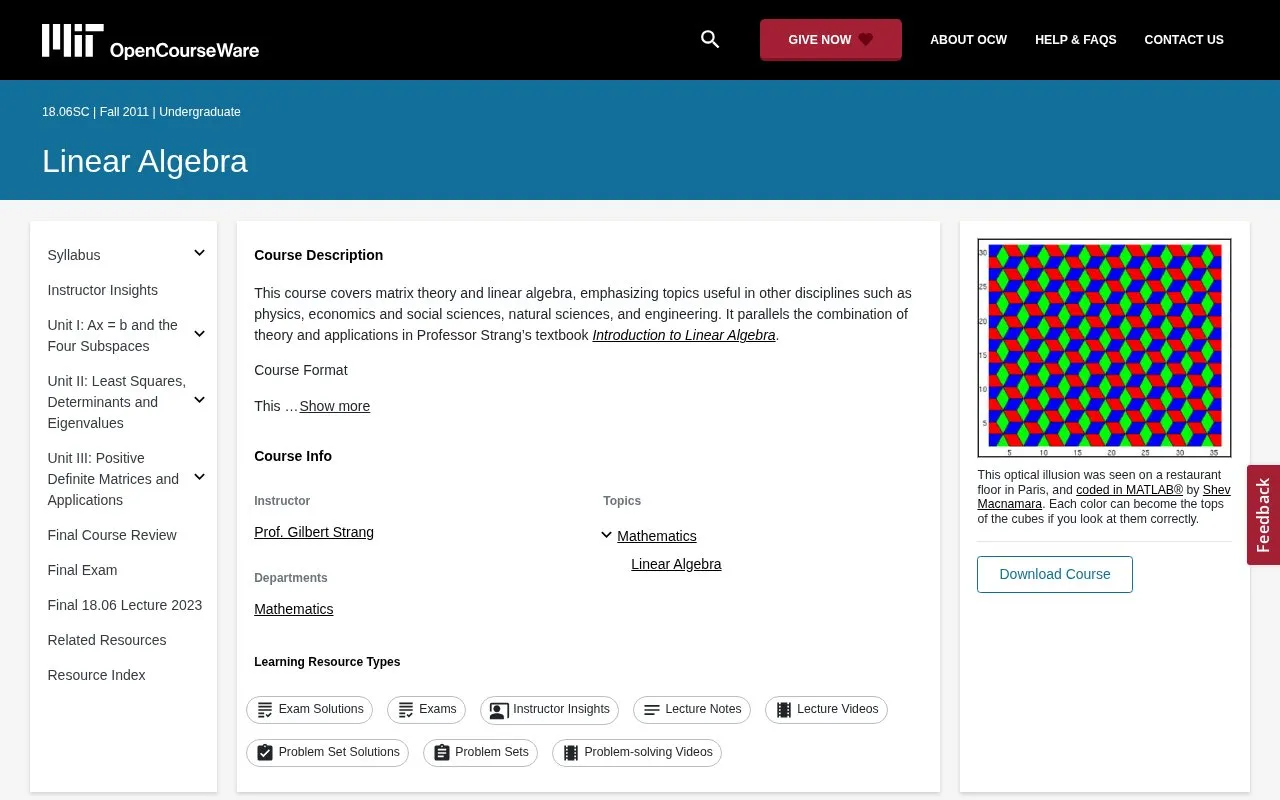Image resolution: width=1280 pixels, height=800 pixels.
Task: Open Final 18.06 Lecture 2023
Action: tap(125, 605)
